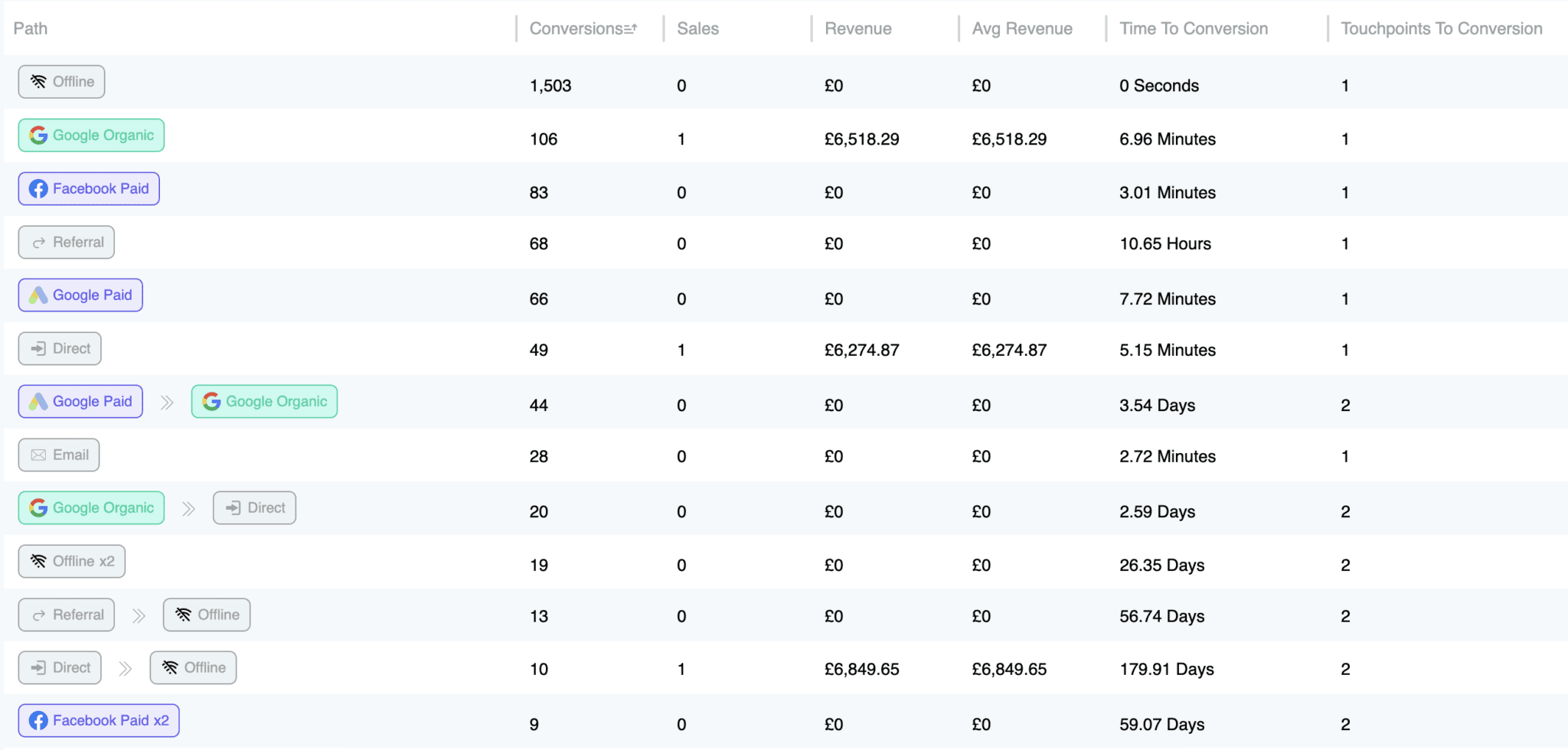Click the offline wifi icon in top Offline tag
1568x750 pixels.
38,82
